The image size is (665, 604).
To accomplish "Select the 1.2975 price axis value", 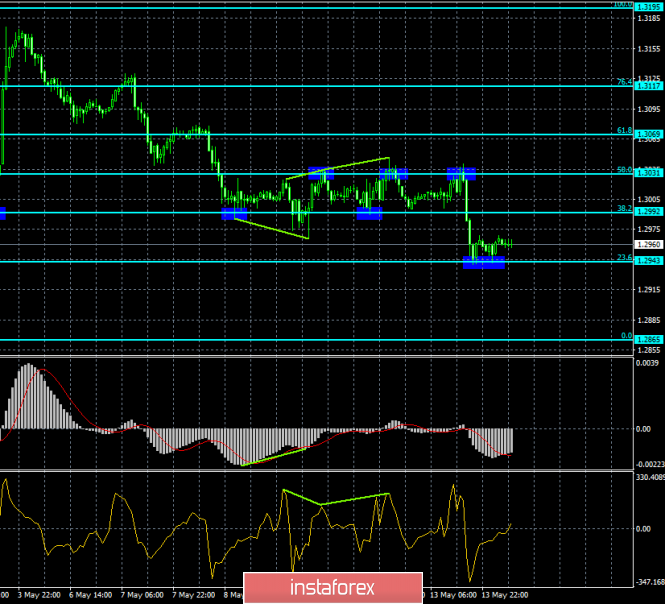I will pyautogui.click(x=649, y=229).
